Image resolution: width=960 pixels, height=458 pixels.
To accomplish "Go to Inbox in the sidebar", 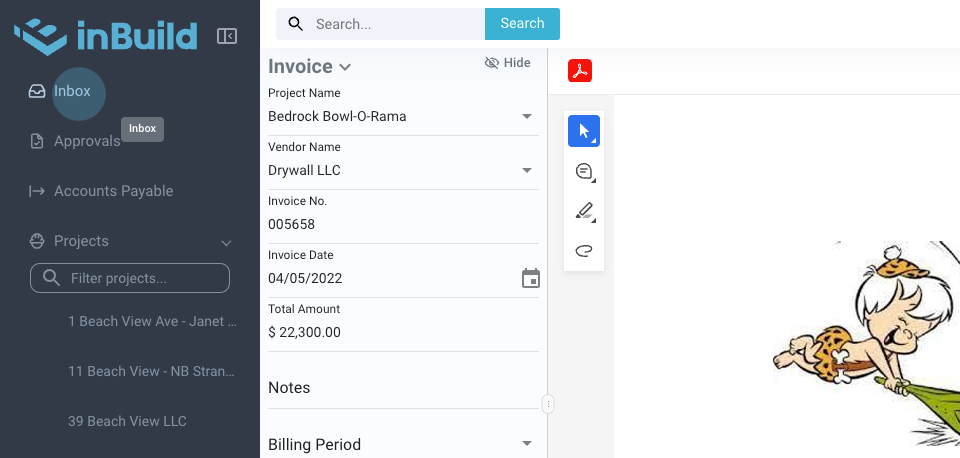I will (x=72, y=91).
